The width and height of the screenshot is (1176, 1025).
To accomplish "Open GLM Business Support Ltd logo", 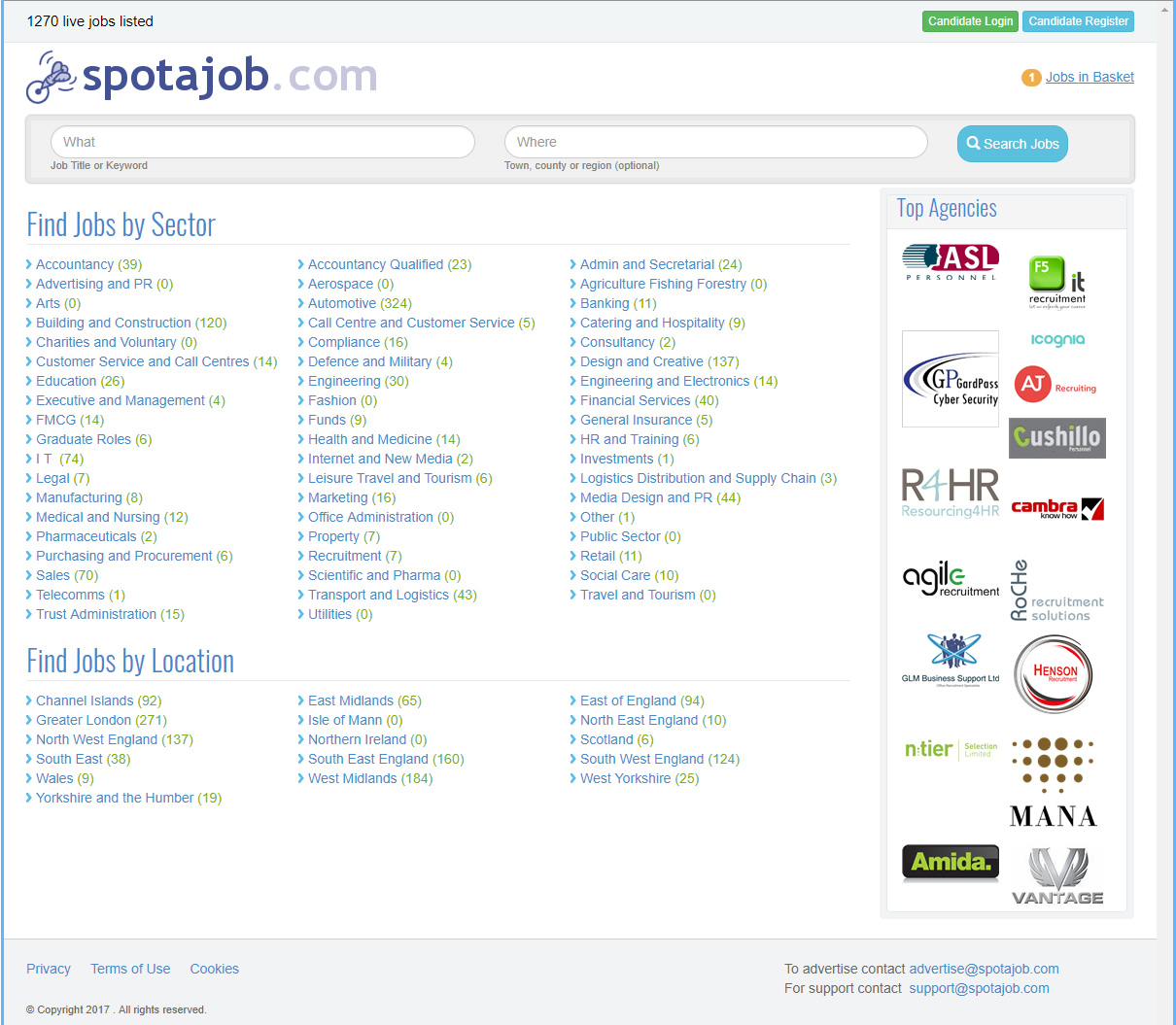I will pos(951,660).
